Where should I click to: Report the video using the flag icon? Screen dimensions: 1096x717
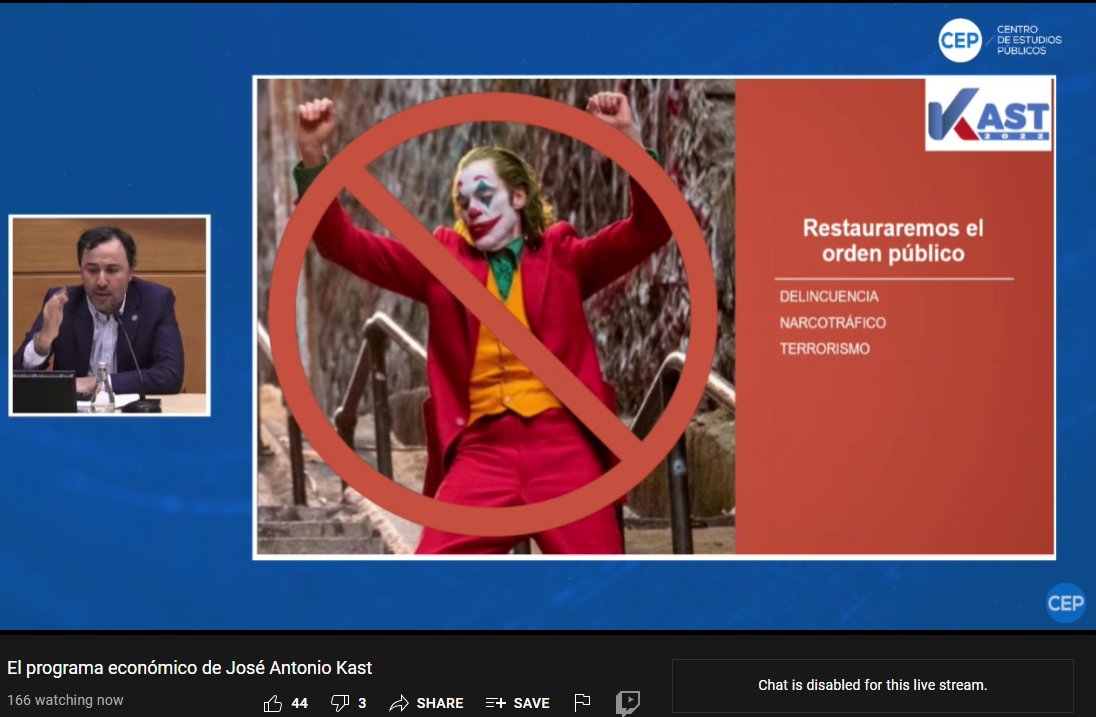582,702
